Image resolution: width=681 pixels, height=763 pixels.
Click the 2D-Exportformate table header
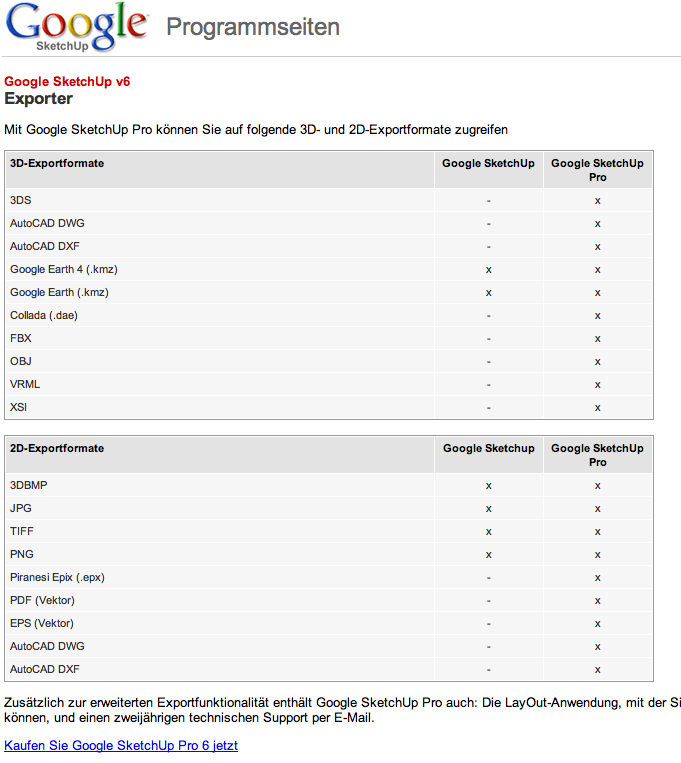tap(57, 449)
